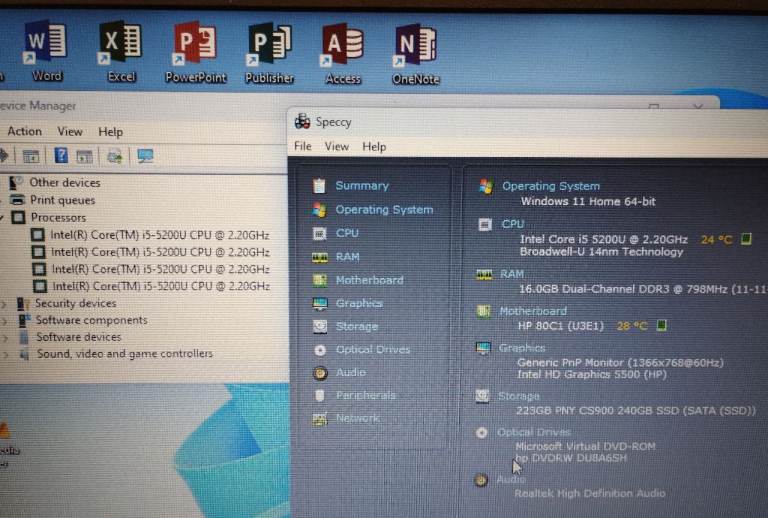Click the Storage heading in summary pane
The width and height of the screenshot is (768, 518).
tap(518, 396)
